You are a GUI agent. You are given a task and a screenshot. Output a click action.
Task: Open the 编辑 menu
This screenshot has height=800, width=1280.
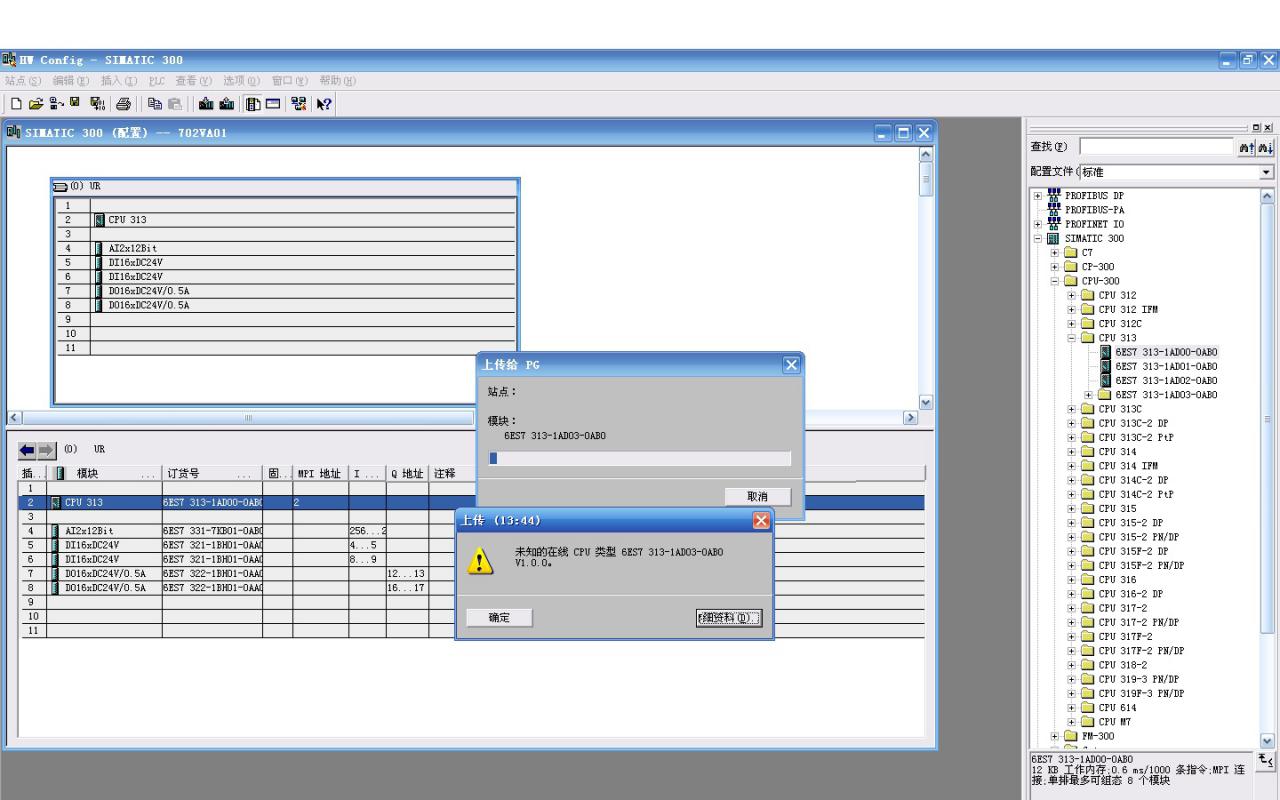coord(69,80)
